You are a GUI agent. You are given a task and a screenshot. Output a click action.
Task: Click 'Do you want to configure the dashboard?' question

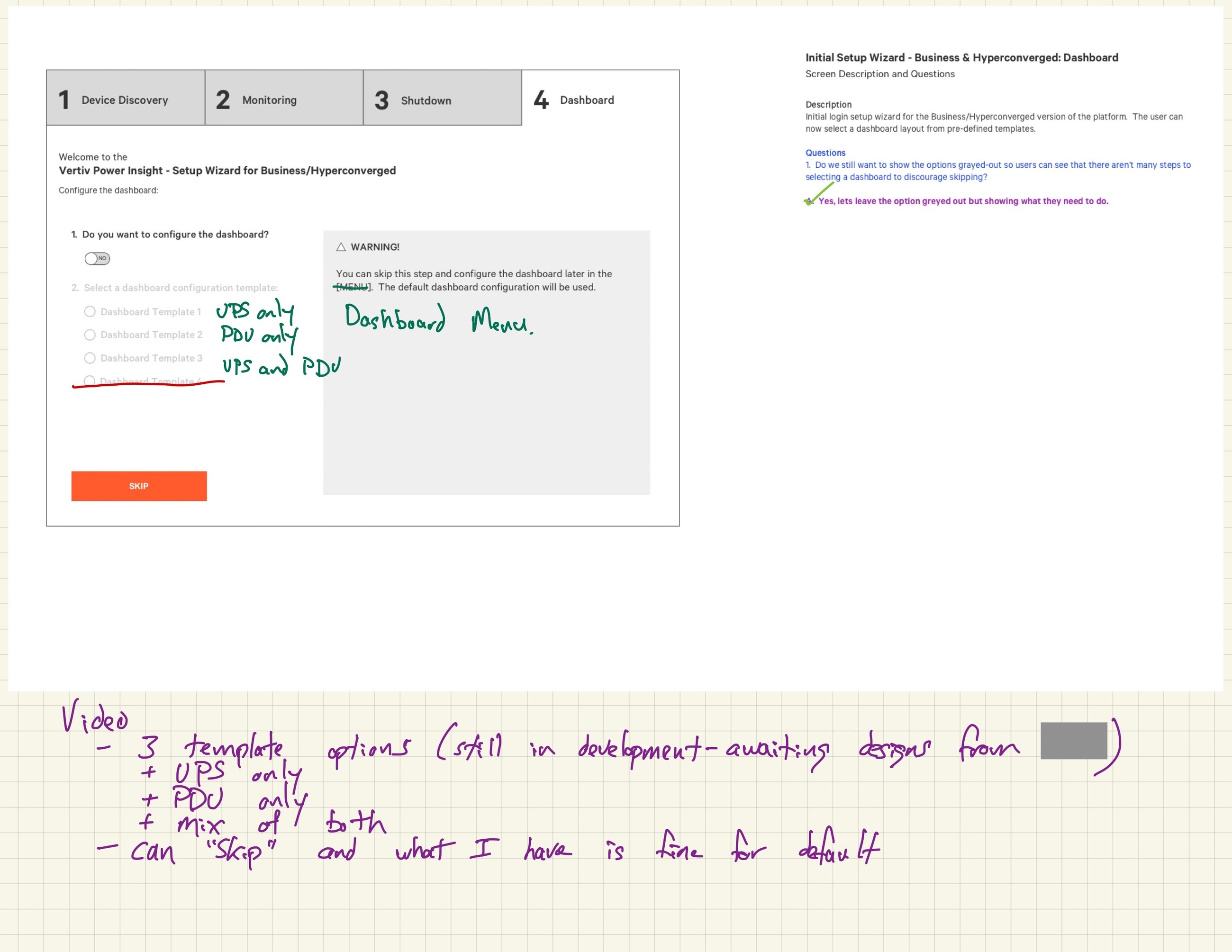click(170, 234)
